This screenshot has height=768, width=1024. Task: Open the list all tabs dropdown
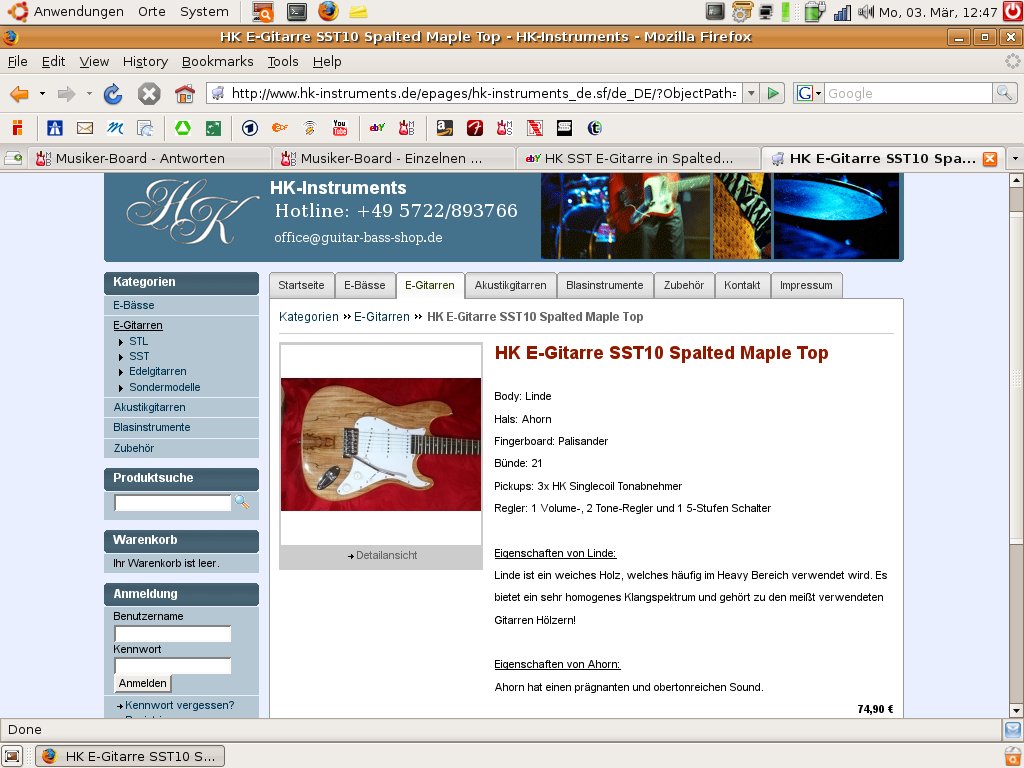1014,158
